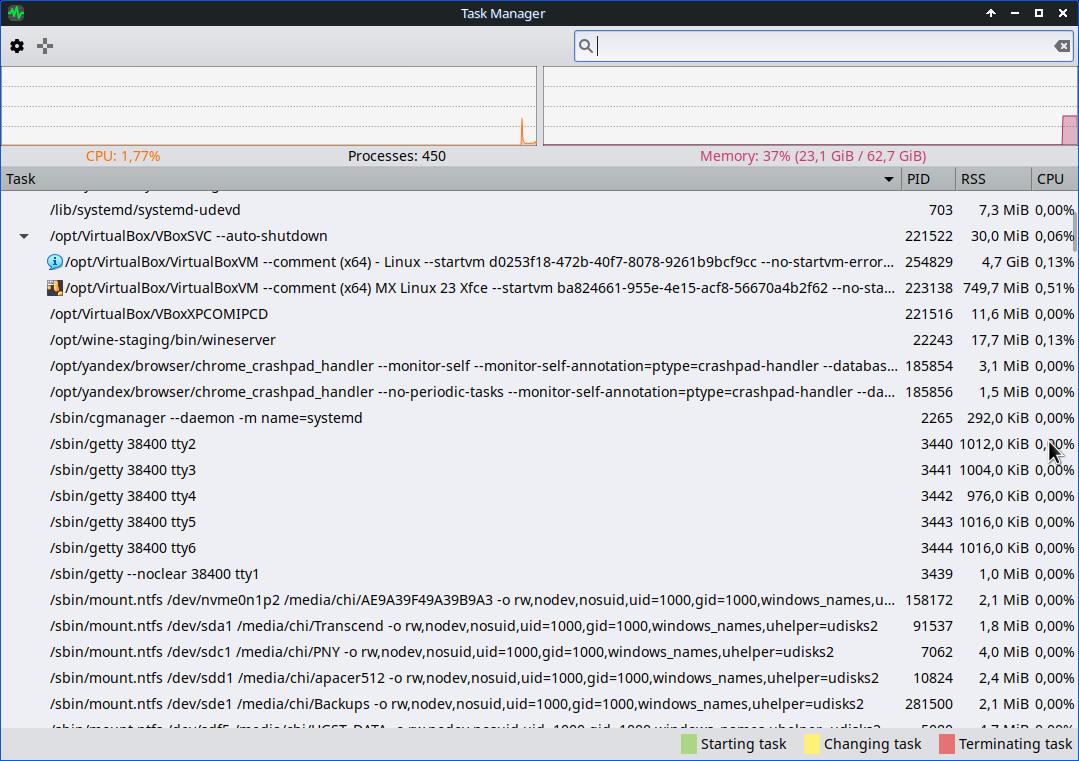Click the identify window crosshair icon
1079x761 pixels.
(x=45, y=46)
